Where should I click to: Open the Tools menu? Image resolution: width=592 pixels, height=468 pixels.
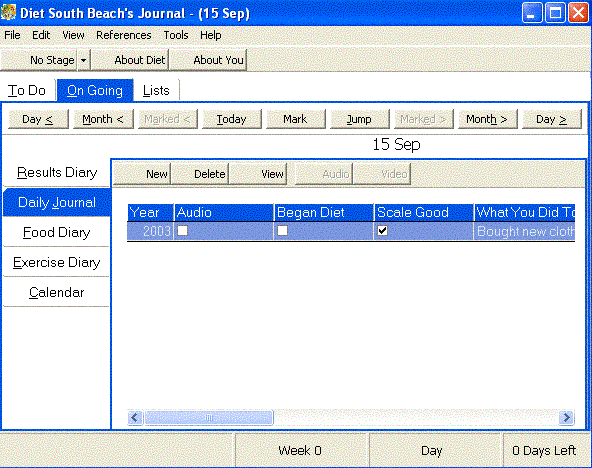176,35
